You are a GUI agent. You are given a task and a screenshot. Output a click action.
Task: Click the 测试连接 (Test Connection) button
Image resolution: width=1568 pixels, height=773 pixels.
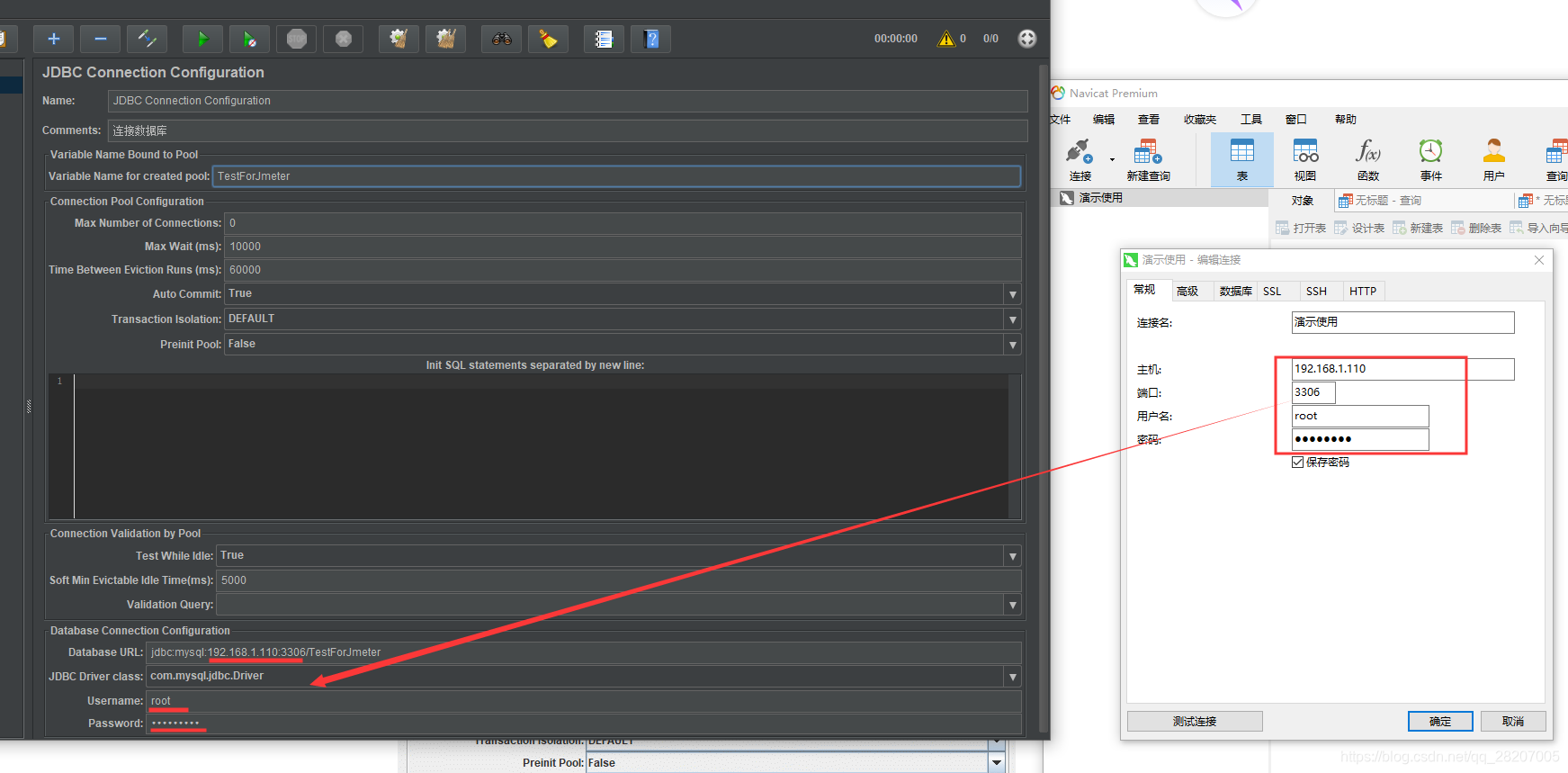click(x=1195, y=722)
